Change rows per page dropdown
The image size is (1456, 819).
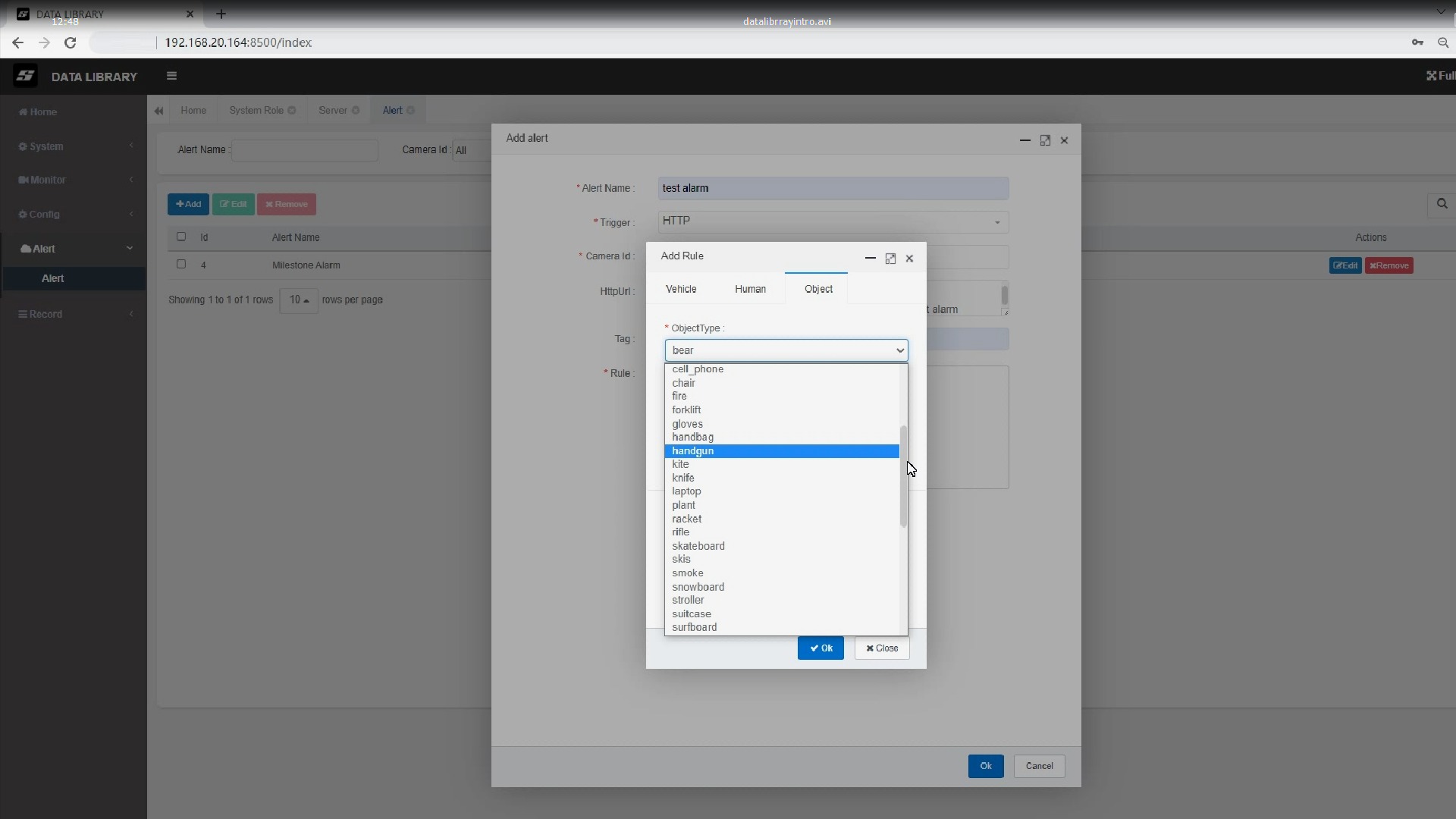click(299, 300)
